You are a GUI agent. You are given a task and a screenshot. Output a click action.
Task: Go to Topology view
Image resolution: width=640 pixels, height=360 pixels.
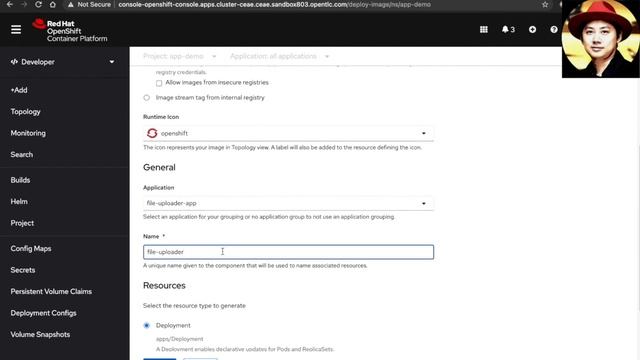click(x=25, y=111)
